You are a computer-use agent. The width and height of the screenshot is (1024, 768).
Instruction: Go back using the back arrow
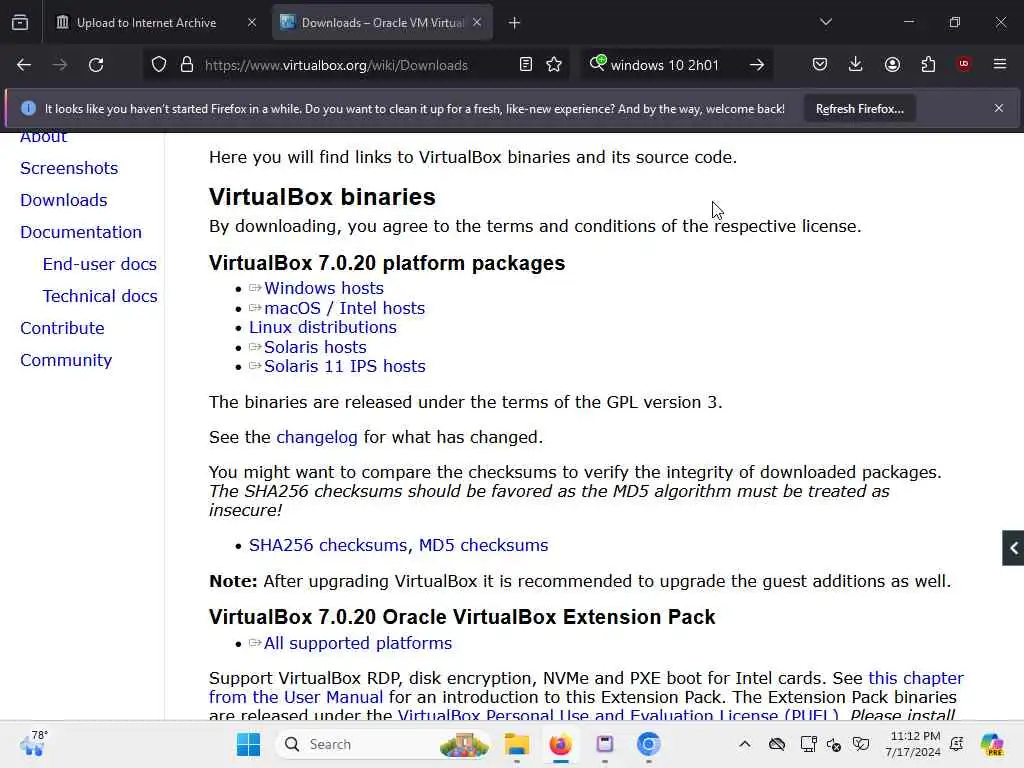pos(24,65)
